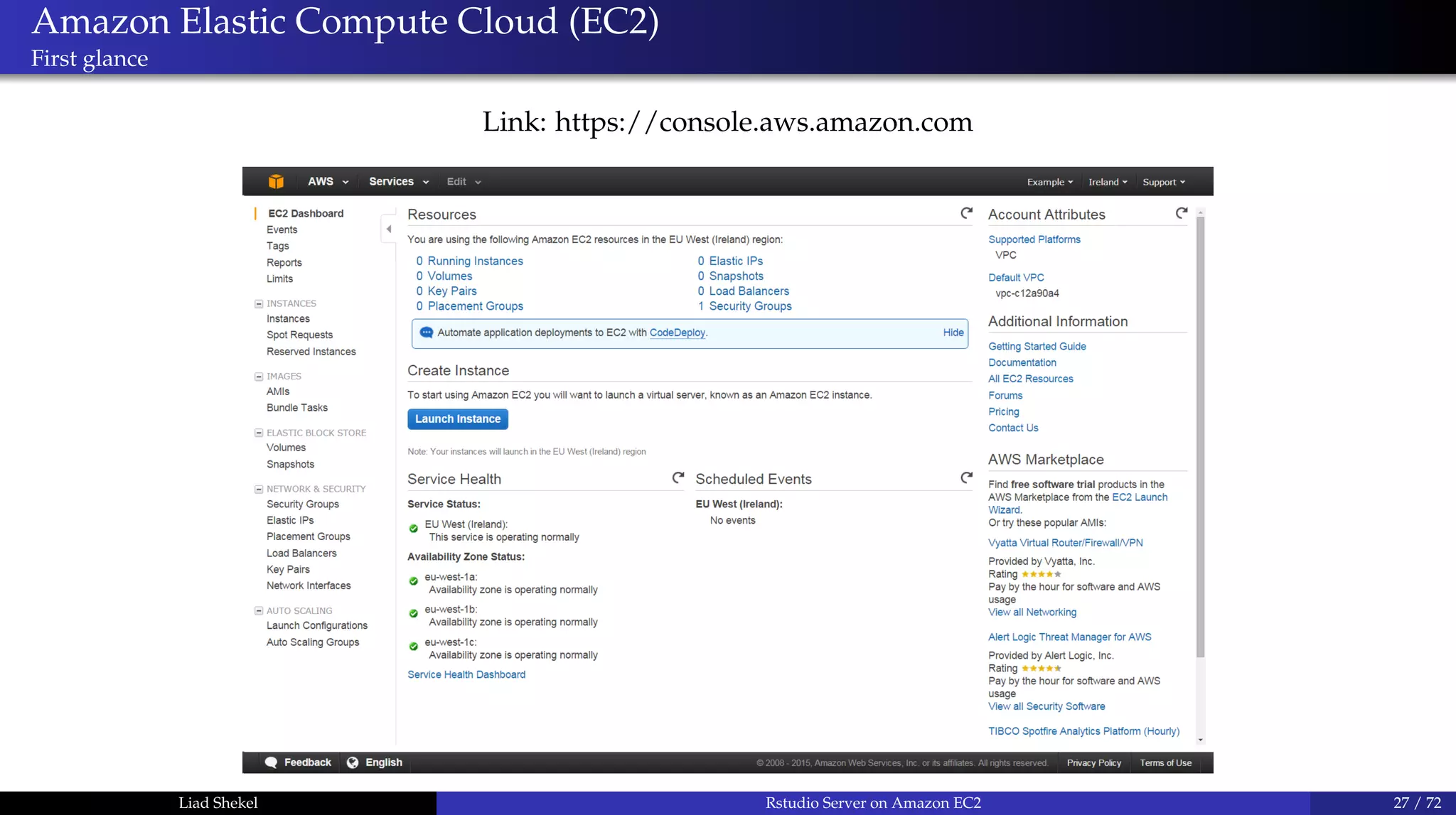Image resolution: width=1456 pixels, height=815 pixels.
Task: Open AMIs in the sidebar
Action: click(x=278, y=392)
